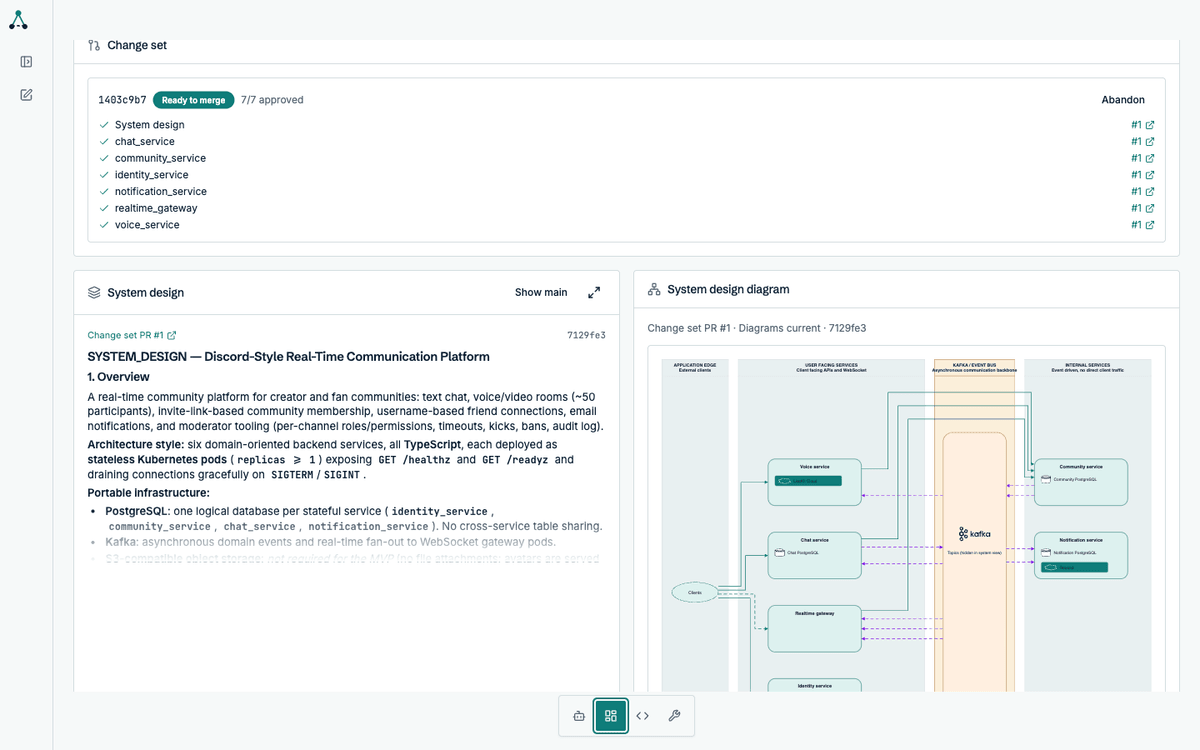Image resolution: width=1200 pixels, height=750 pixels.
Task: Open PR #1 link for community_service row
Action: click(1143, 158)
